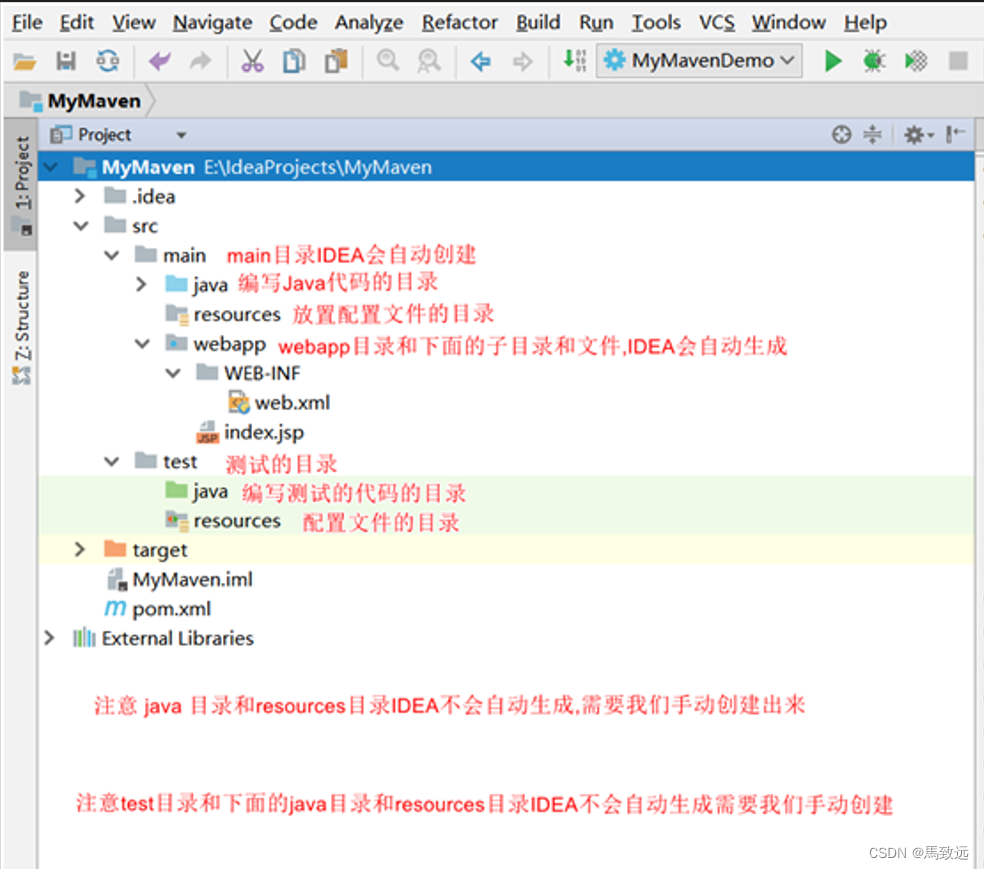Open the Refactor menu
Screen dimensions: 984x869
[459, 23]
